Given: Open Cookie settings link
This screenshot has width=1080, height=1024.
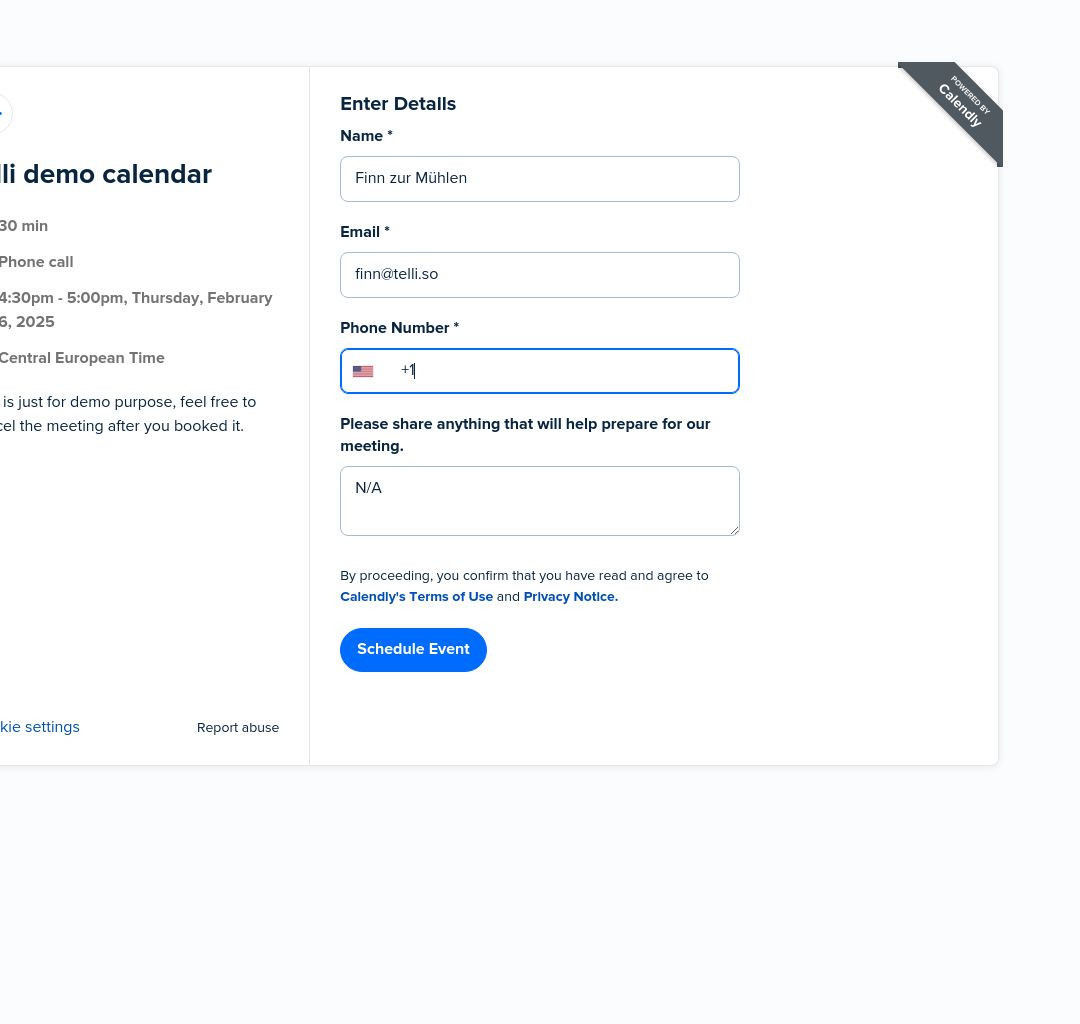Looking at the screenshot, I should 39,727.
